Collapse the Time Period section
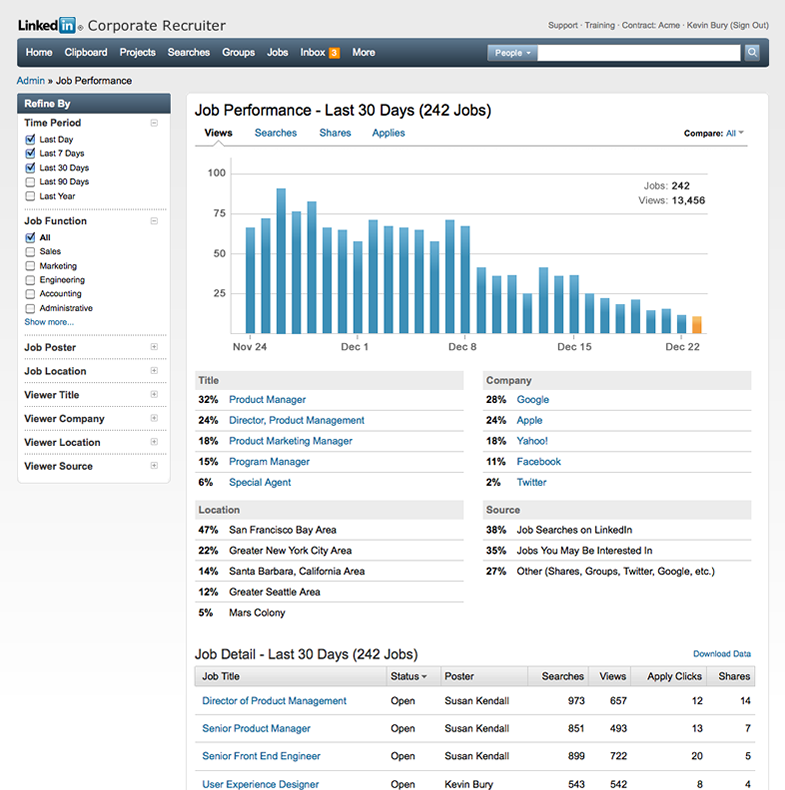 (x=154, y=123)
